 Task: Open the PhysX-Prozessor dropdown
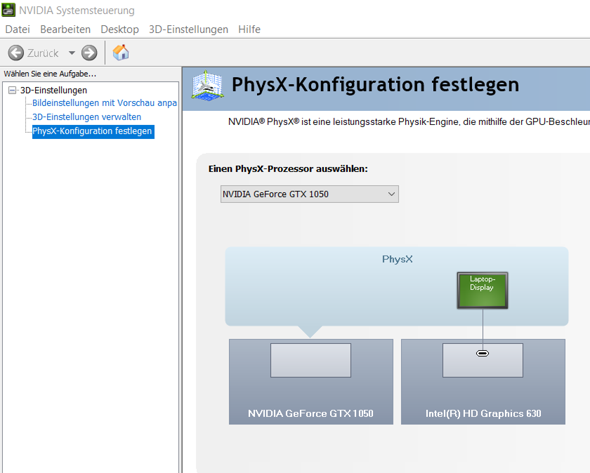click(x=309, y=194)
